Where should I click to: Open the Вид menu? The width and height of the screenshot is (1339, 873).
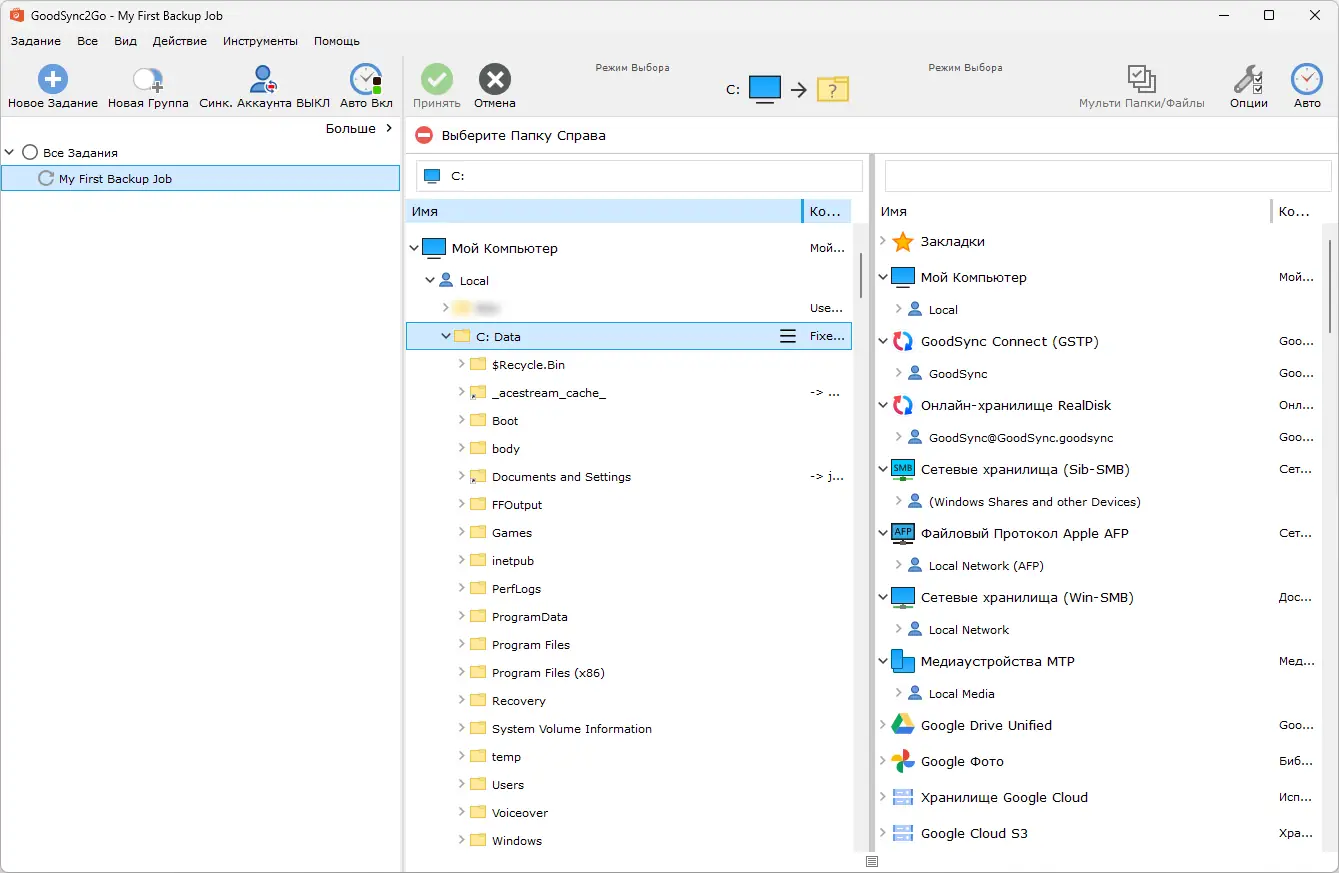tap(125, 41)
